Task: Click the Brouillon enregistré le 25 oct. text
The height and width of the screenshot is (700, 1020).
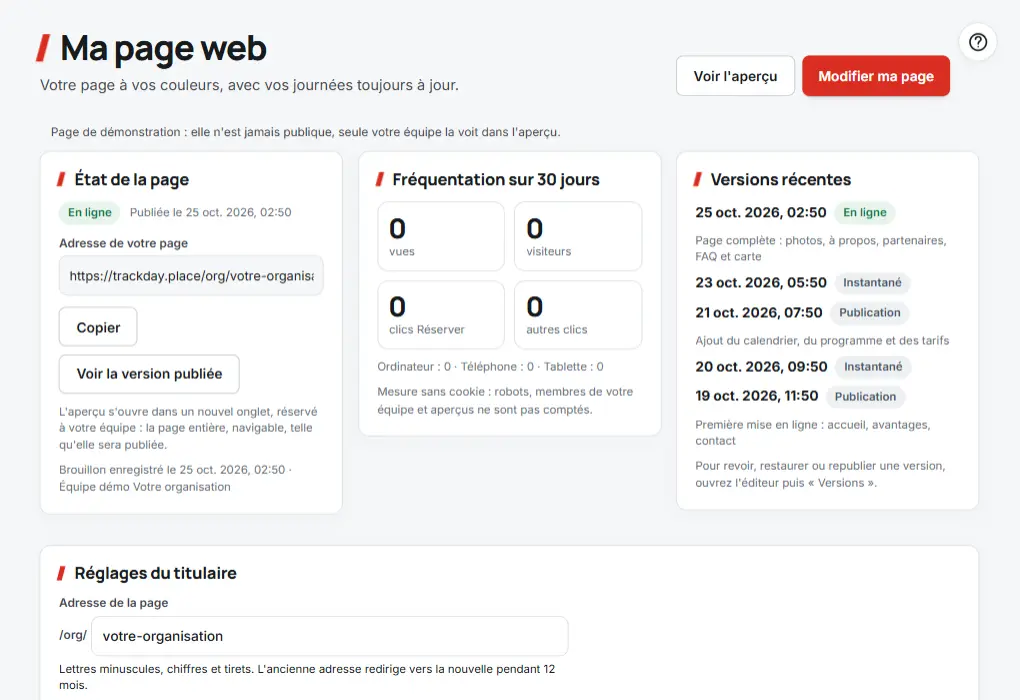Action: click(176, 478)
